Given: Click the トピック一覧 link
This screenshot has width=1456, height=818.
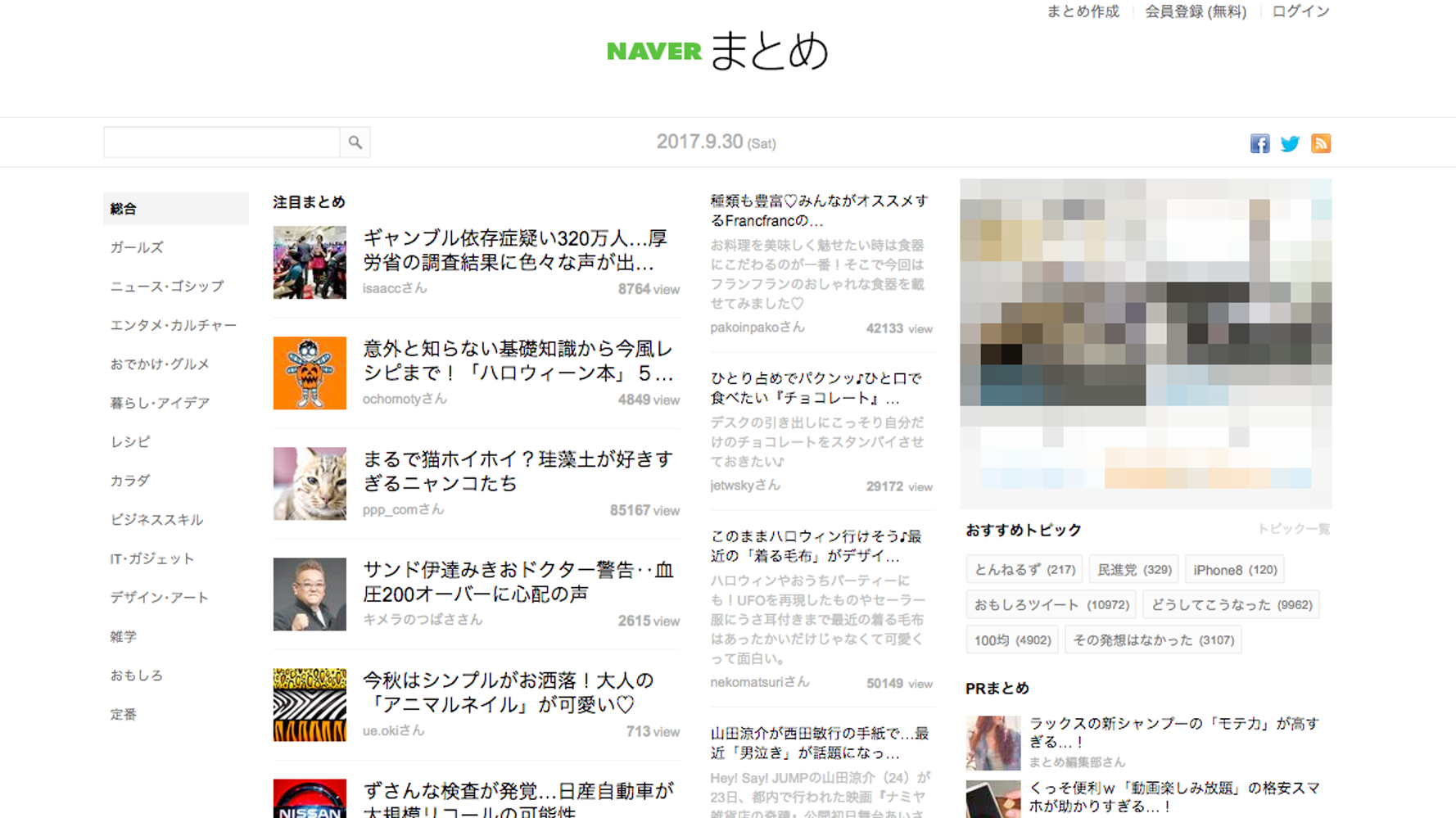Looking at the screenshot, I should [1295, 529].
